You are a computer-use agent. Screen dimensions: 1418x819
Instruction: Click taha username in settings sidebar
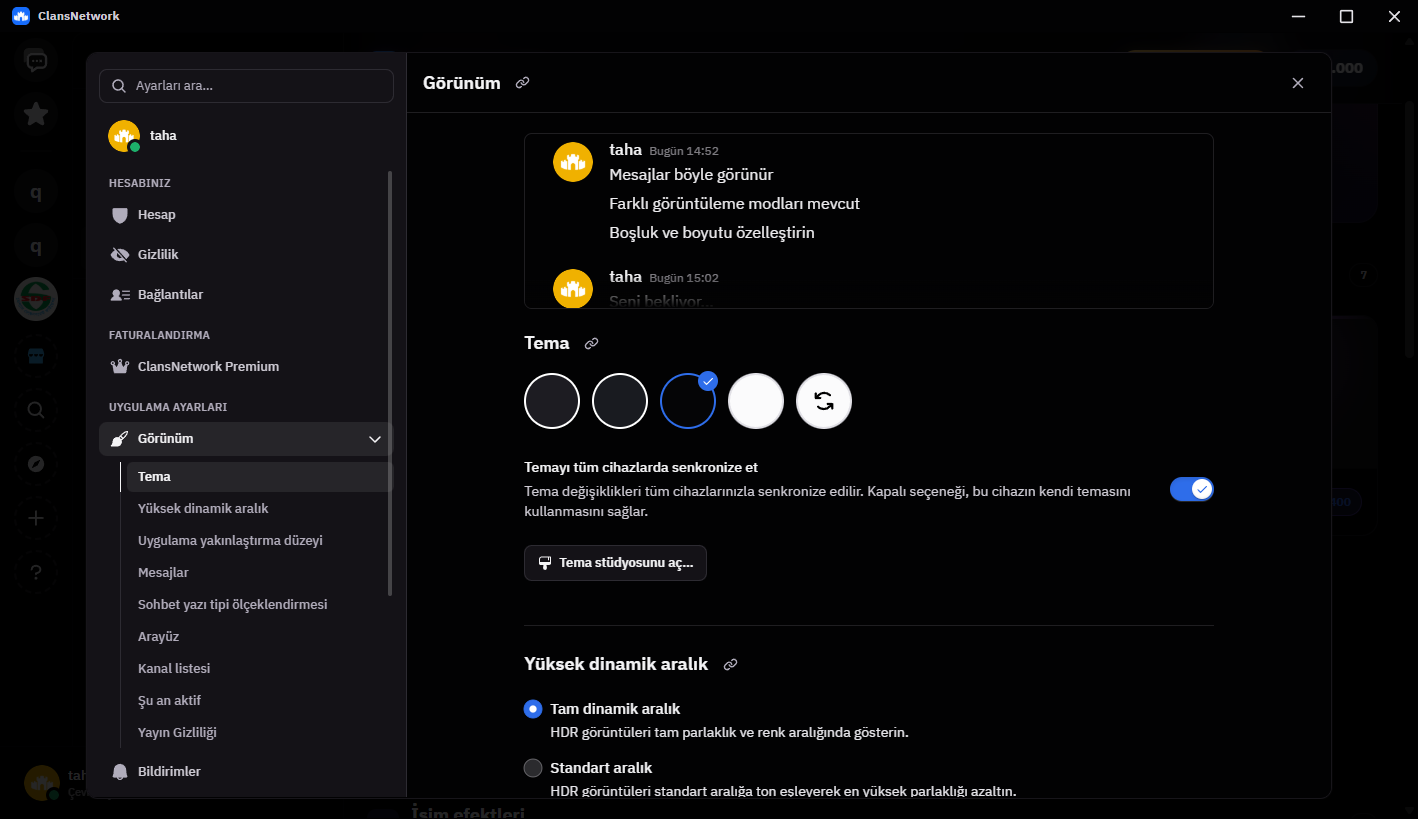point(163,136)
